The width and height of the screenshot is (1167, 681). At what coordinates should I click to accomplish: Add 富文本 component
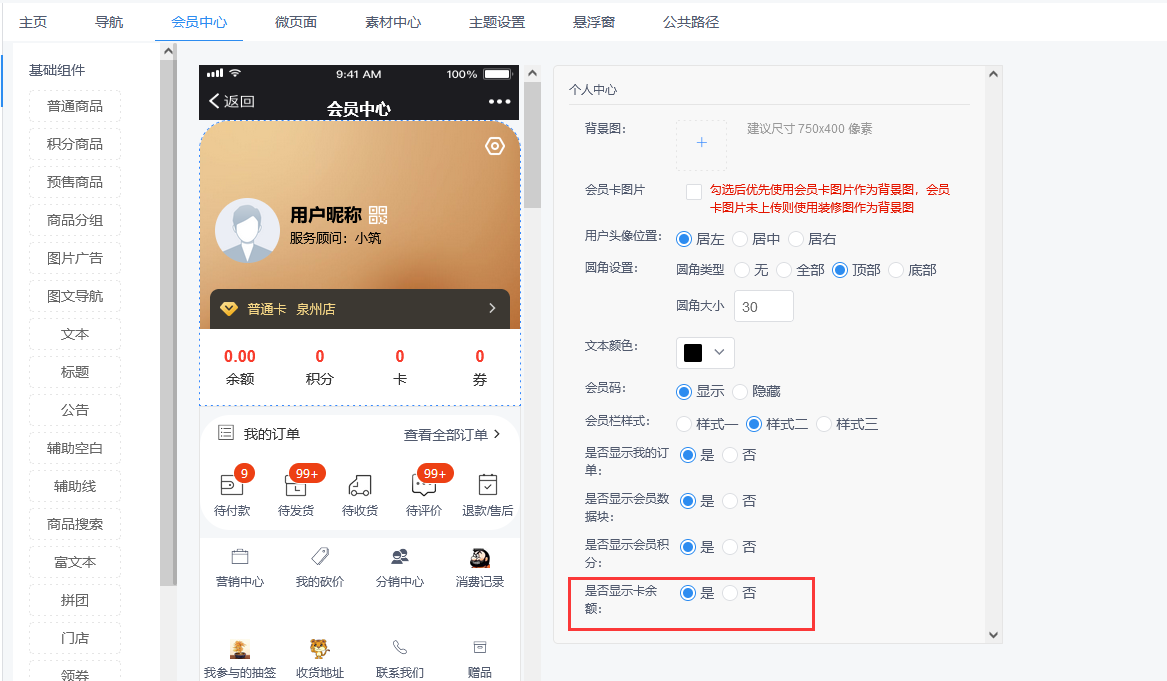pyautogui.click(x=75, y=563)
